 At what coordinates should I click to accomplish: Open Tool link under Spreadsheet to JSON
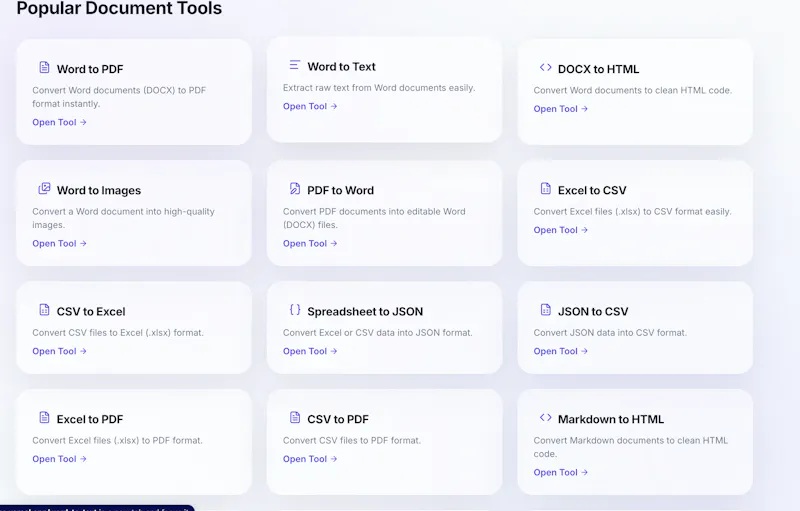[310, 351]
